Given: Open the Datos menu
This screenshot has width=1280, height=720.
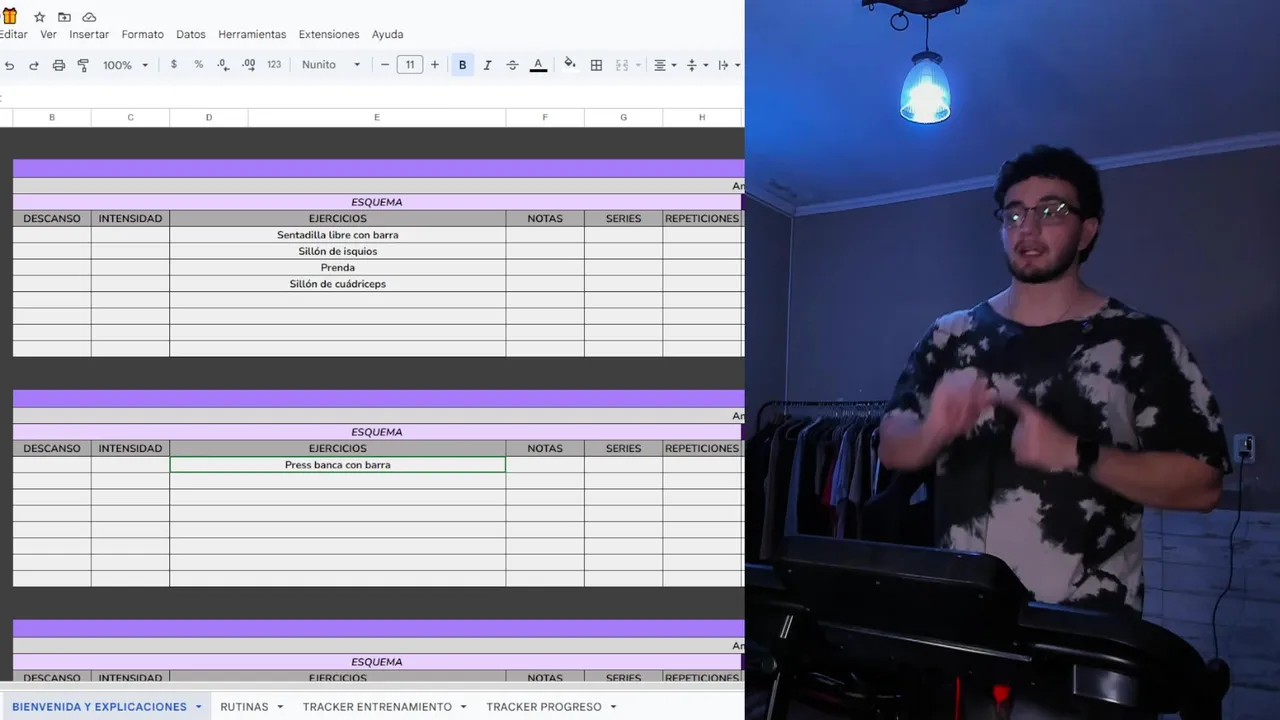Looking at the screenshot, I should (x=191, y=34).
